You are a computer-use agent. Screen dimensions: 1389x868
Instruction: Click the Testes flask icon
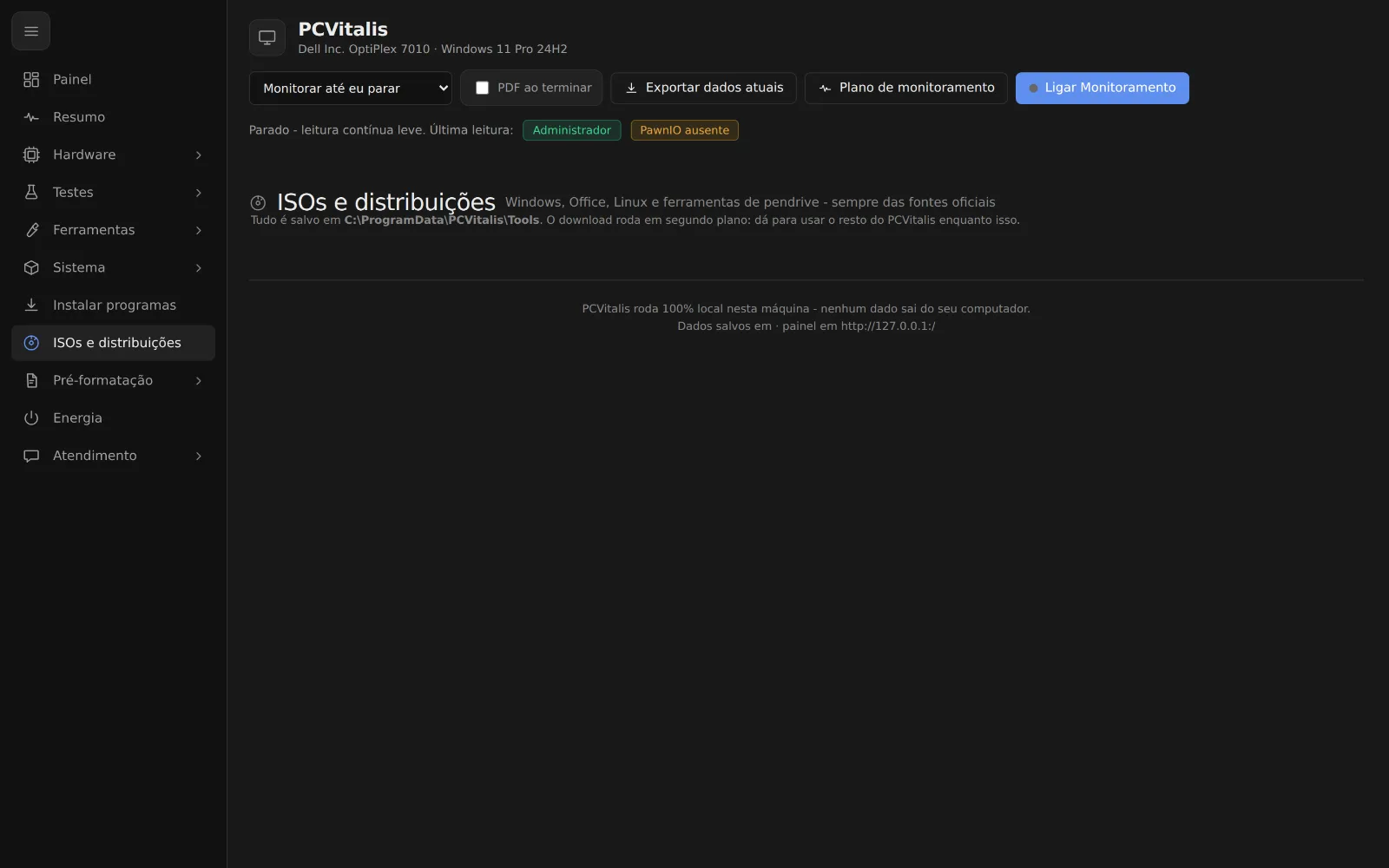[x=31, y=193]
